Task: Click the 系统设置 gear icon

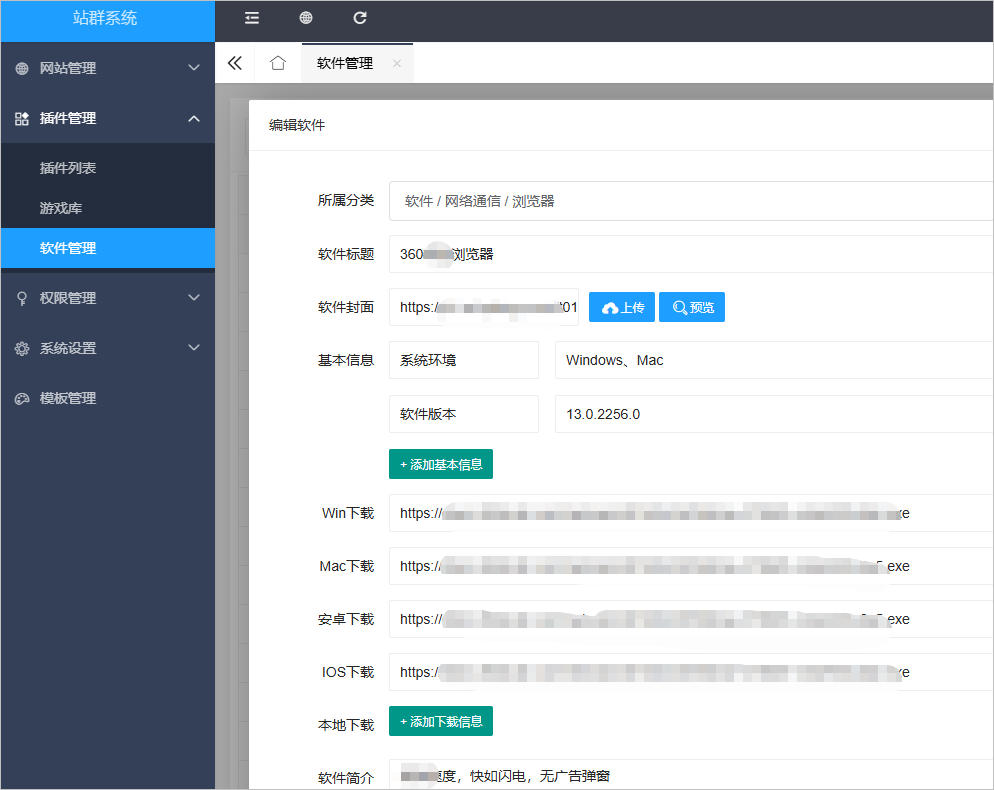Action: 22,348
